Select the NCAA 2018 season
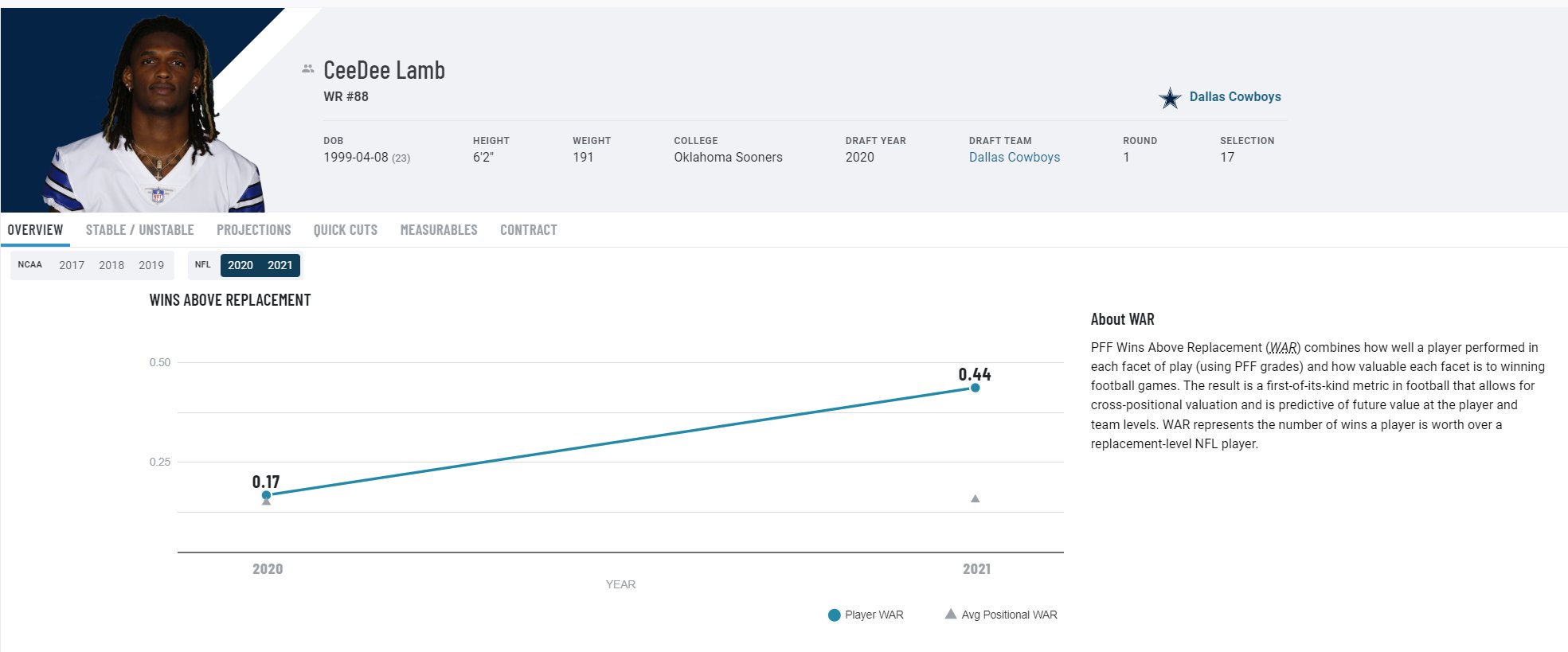 [111, 265]
